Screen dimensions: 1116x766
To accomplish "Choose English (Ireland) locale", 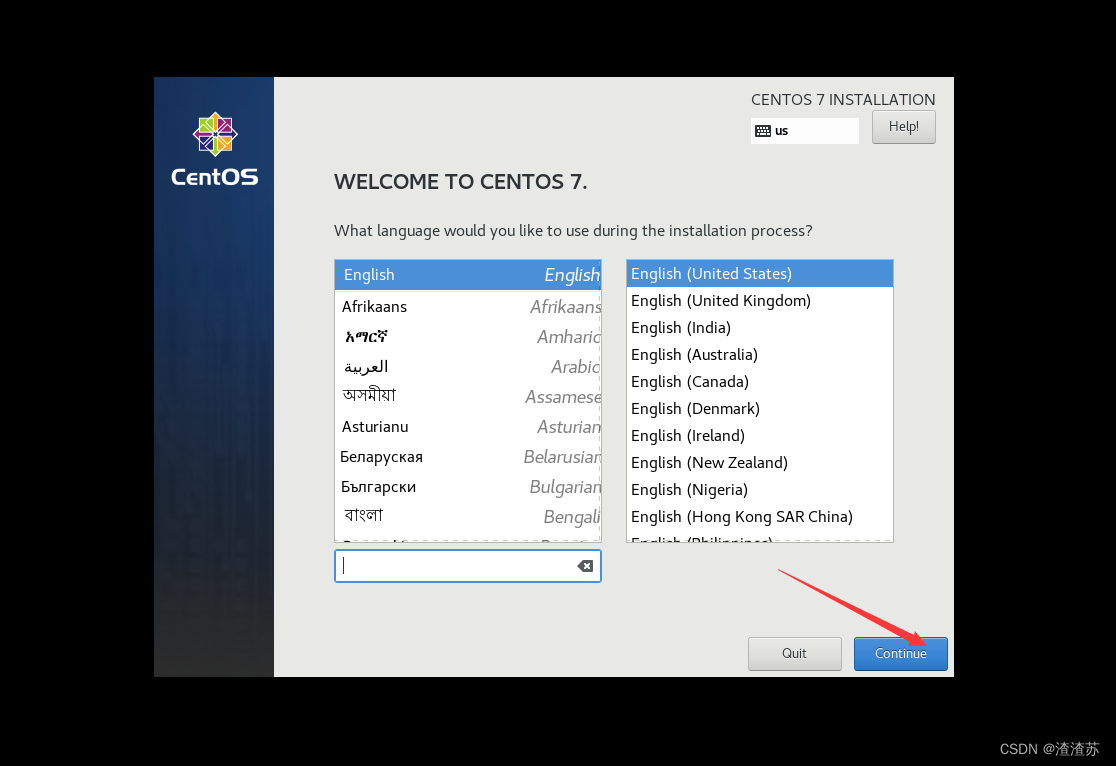I will coord(759,436).
